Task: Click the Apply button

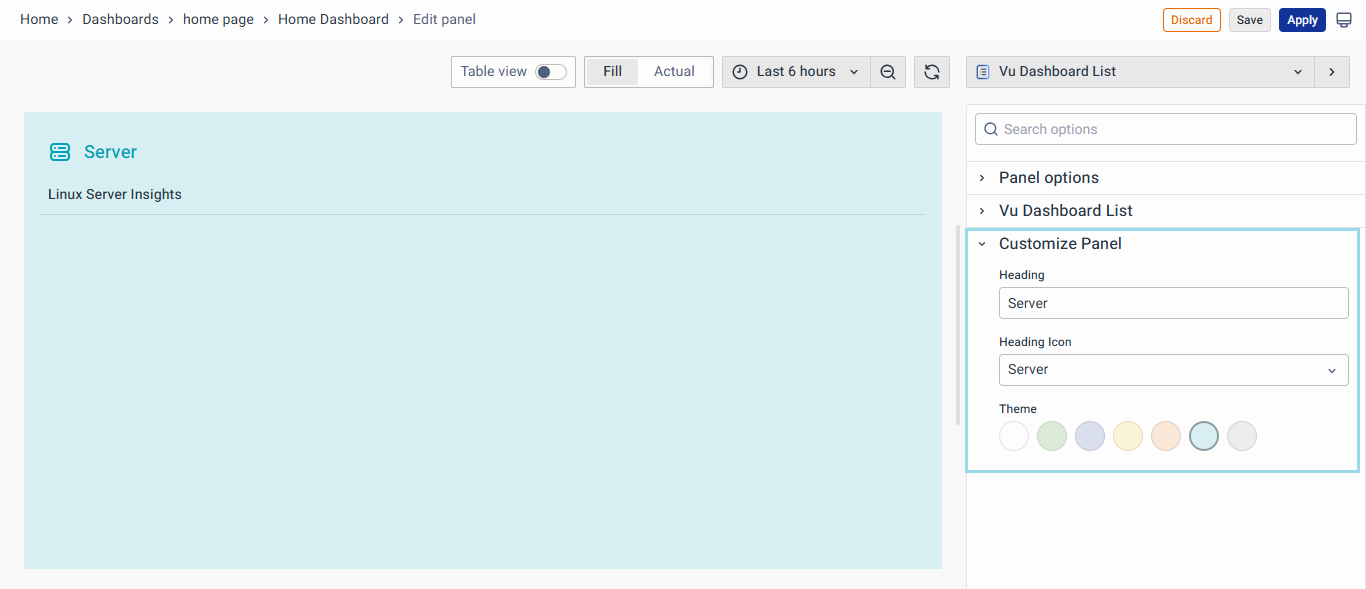Action: pos(1302,19)
